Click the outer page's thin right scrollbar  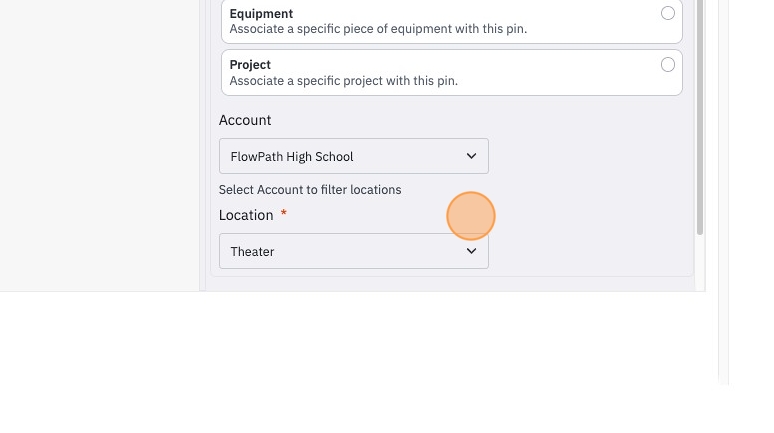(x=723, y=192)
